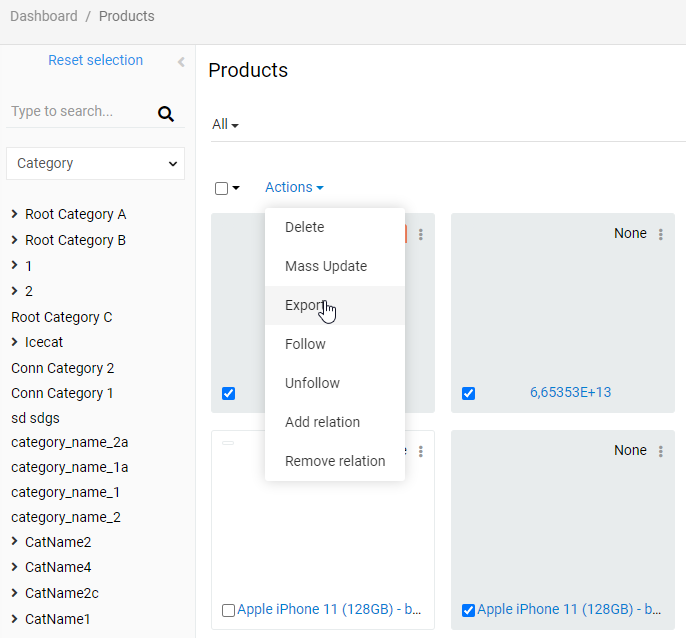Open the select-all dropdown caret
Screen dimensions: 686x638
coord(236,188)
